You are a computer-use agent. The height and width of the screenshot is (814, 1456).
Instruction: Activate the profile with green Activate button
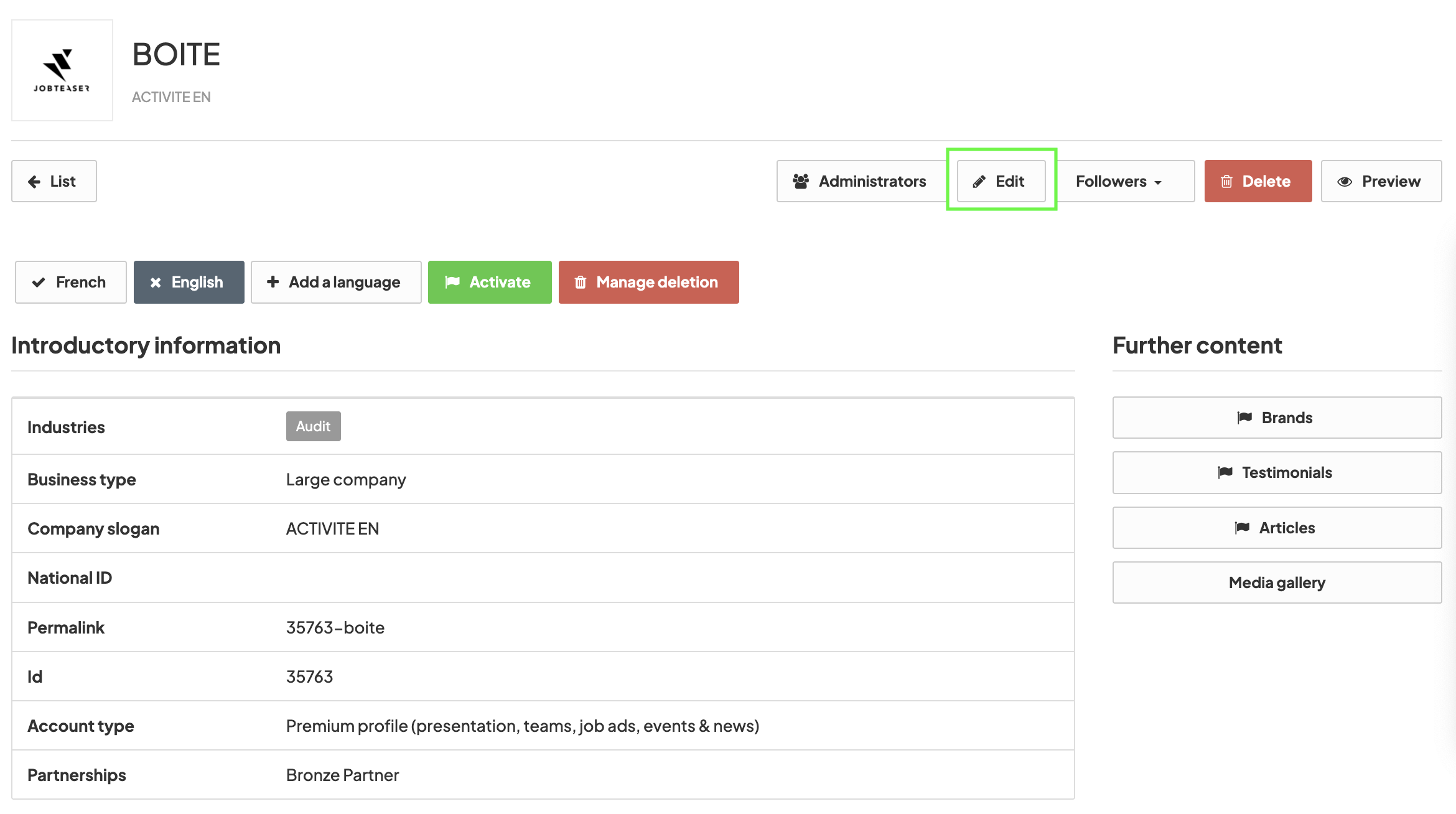coord(490,282)
